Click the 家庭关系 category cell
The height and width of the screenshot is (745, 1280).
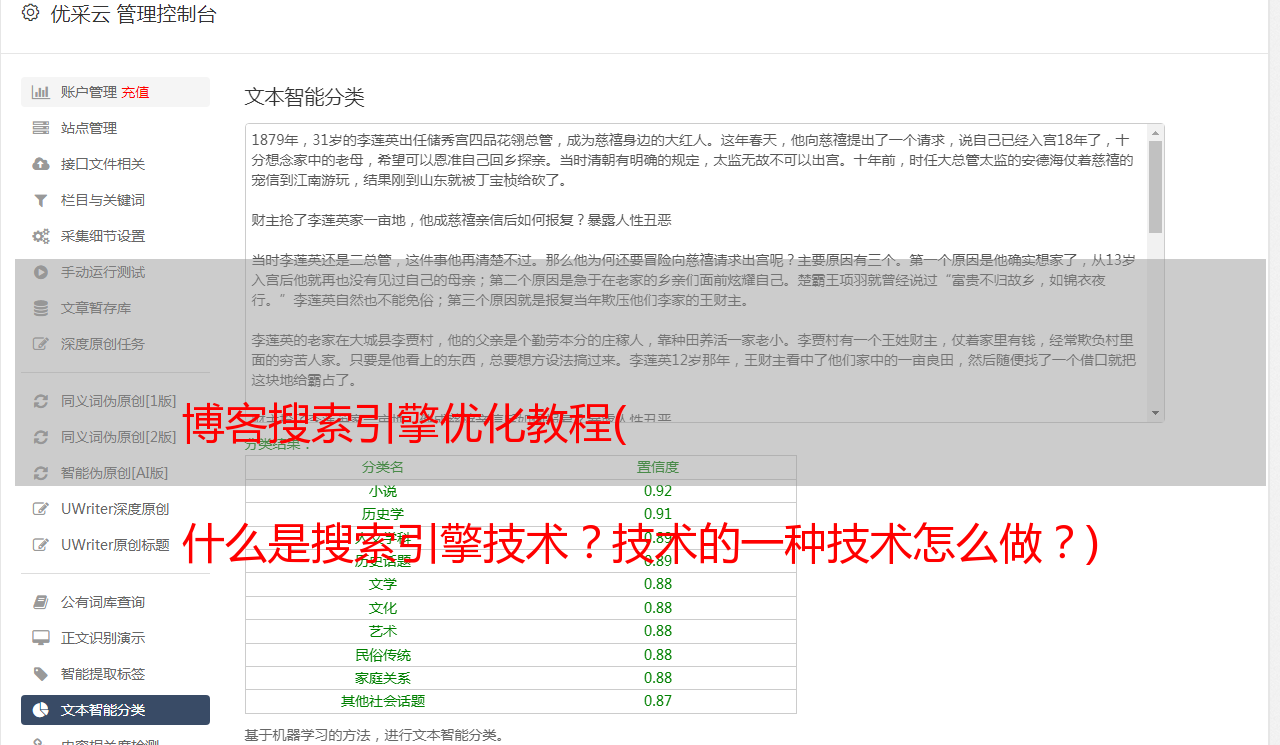[383, 678]
